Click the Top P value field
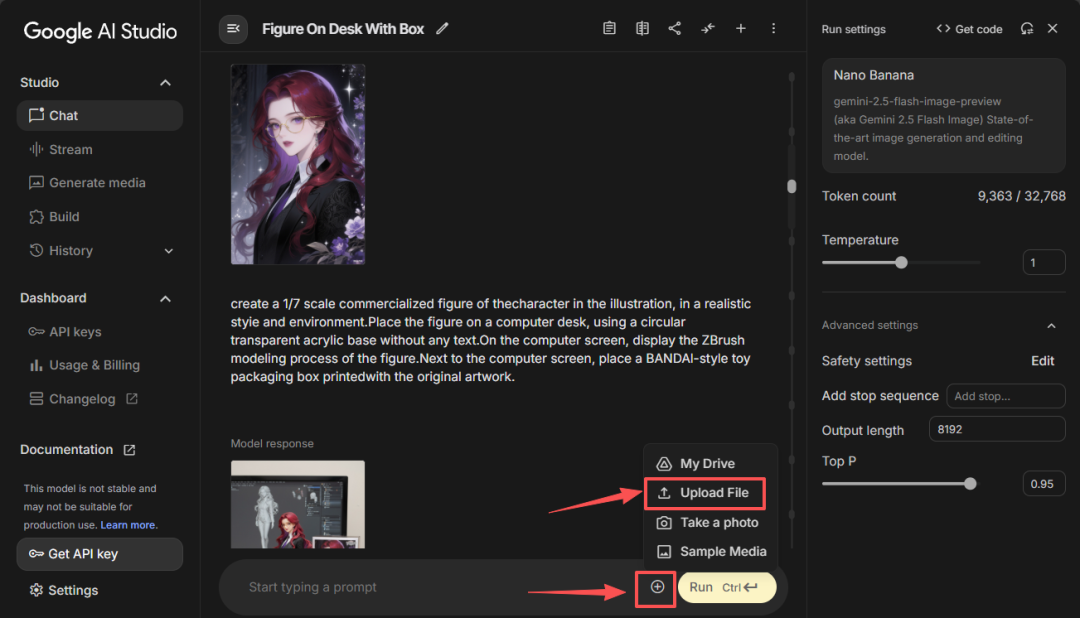The image size is (1080, 618). click(x=1043, y=484)
